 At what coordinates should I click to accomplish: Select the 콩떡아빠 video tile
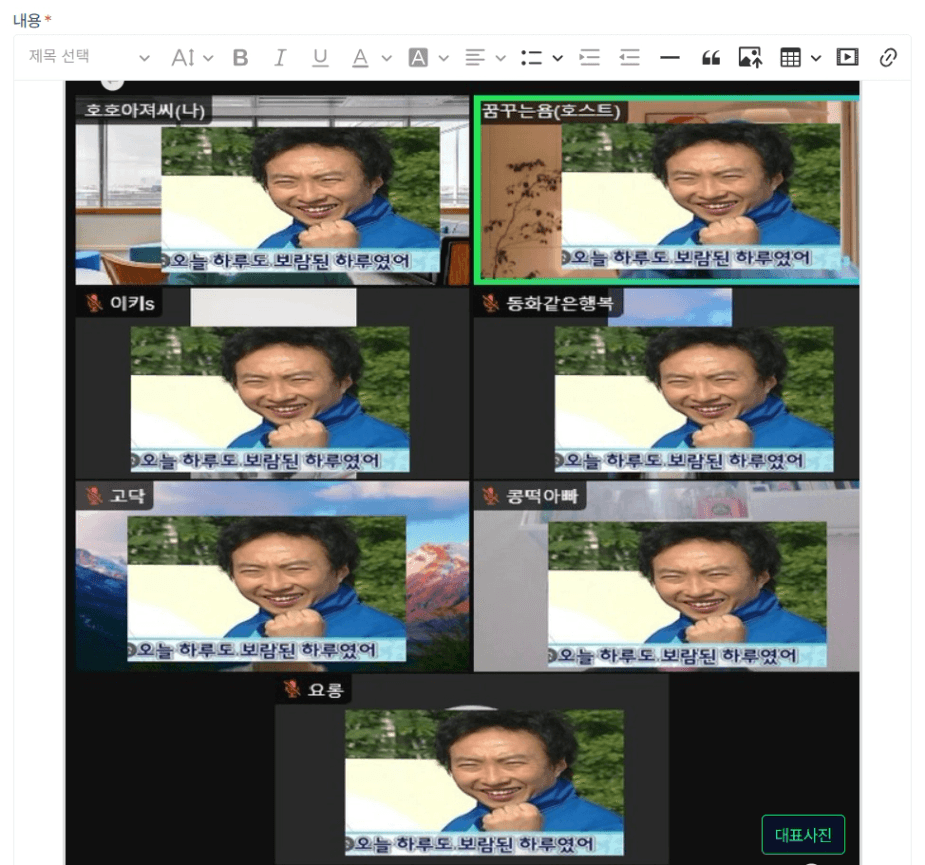tap(667, 576)
